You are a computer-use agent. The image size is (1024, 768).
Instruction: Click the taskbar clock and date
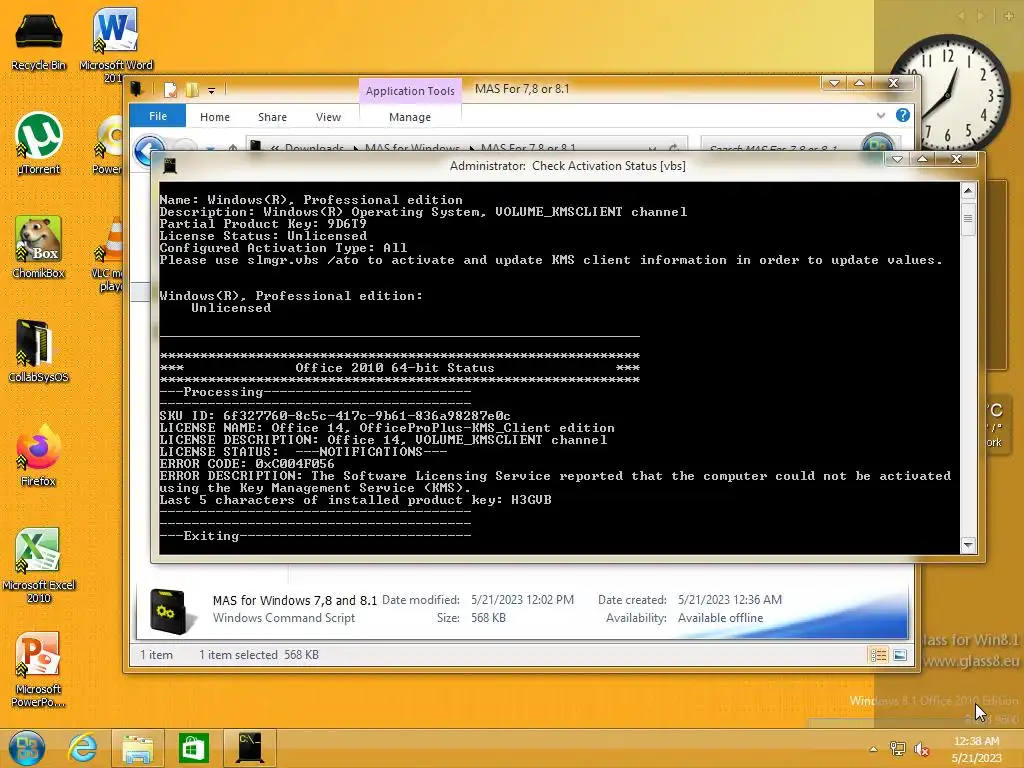point(976,749)
